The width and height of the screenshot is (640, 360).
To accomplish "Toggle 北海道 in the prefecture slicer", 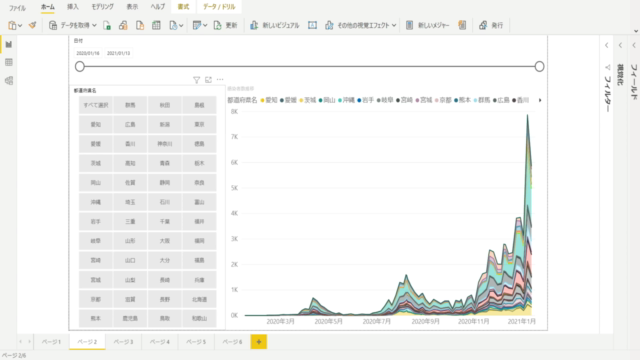I will pos(199,299).
